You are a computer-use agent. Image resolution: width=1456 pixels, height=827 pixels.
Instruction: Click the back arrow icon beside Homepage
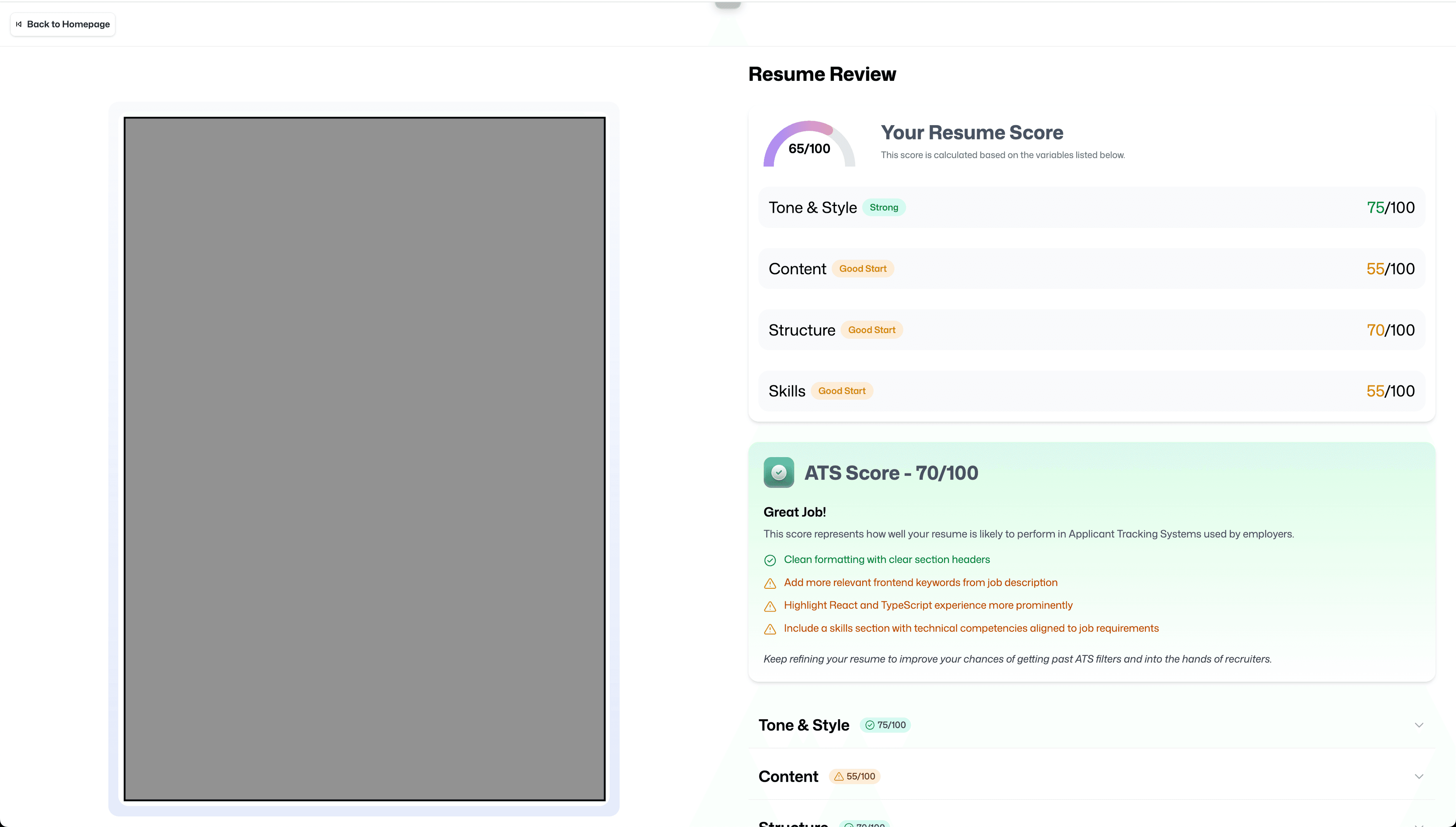[19, 24]
